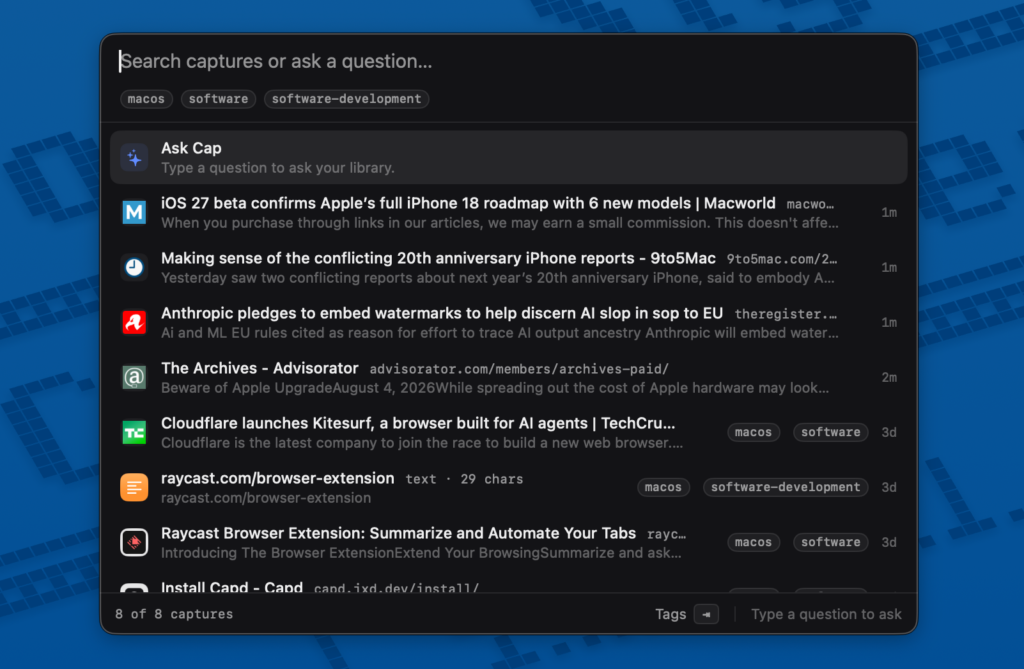Click advisorator.com/members/archives-paid/ URL text
This screenshot has height=669, width=1024.
(x=519, y=369)
